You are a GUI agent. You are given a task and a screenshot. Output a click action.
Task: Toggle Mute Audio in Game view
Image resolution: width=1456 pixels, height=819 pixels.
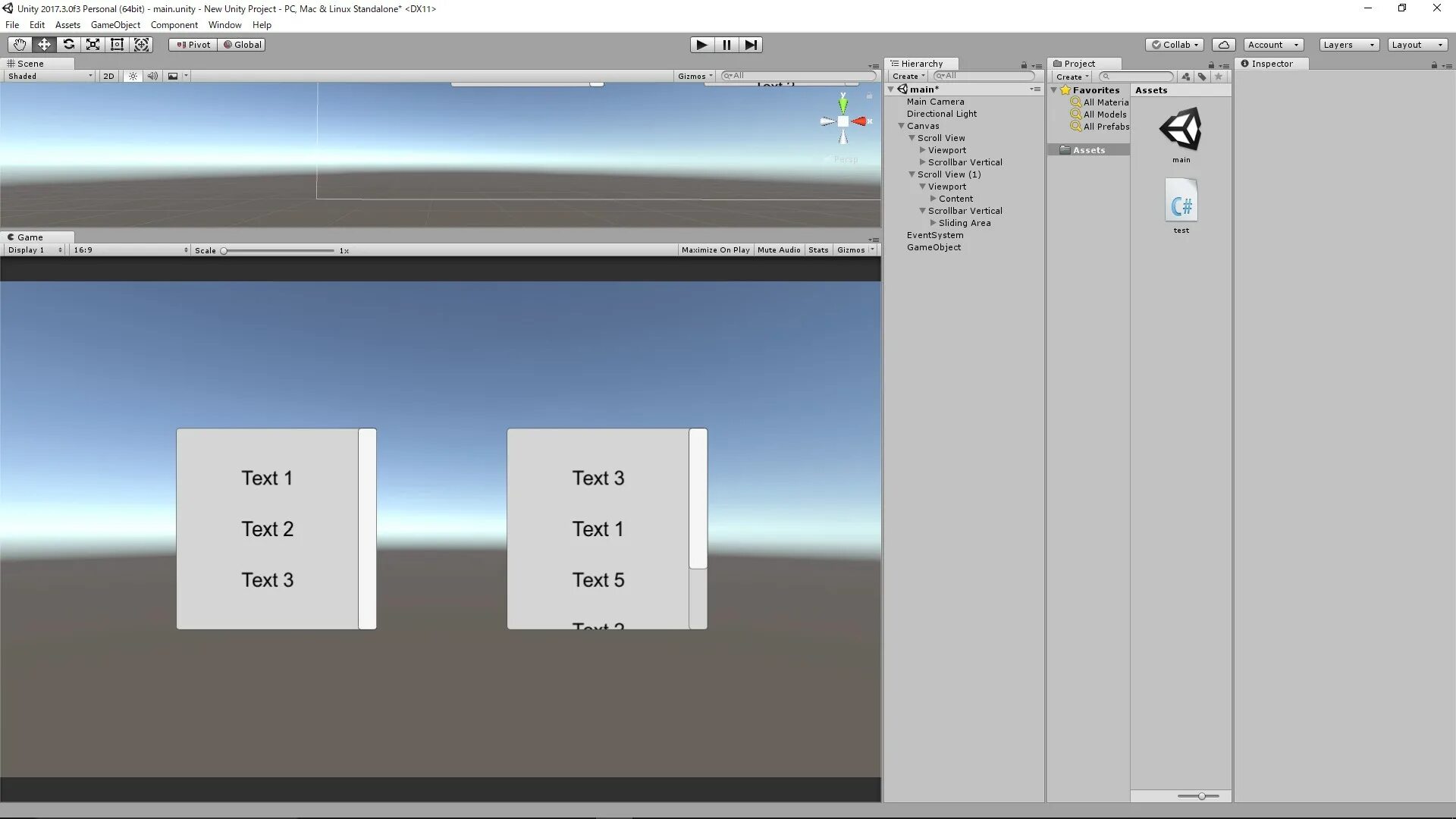779,249
